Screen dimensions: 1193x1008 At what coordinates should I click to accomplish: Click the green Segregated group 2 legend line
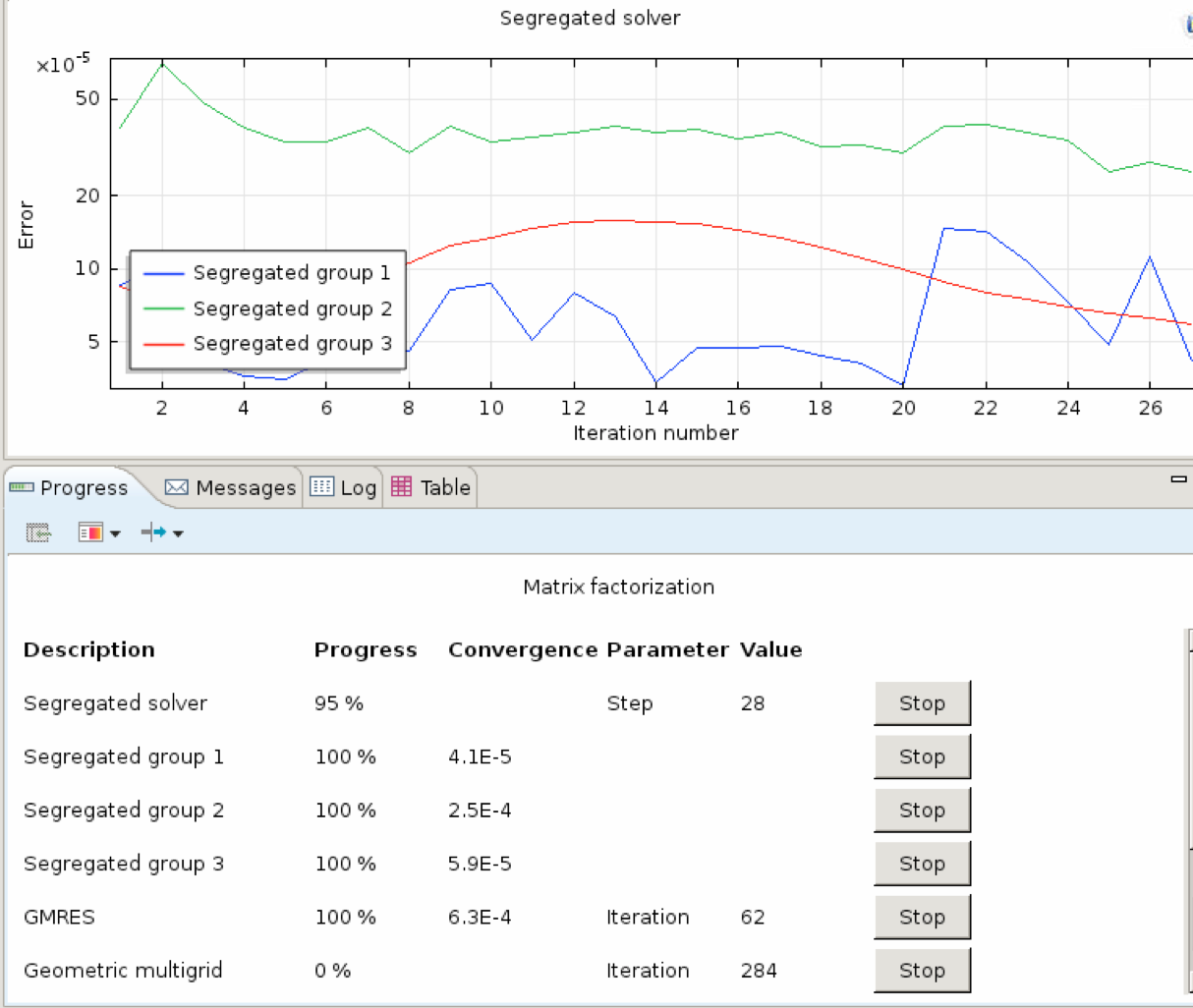163,308
